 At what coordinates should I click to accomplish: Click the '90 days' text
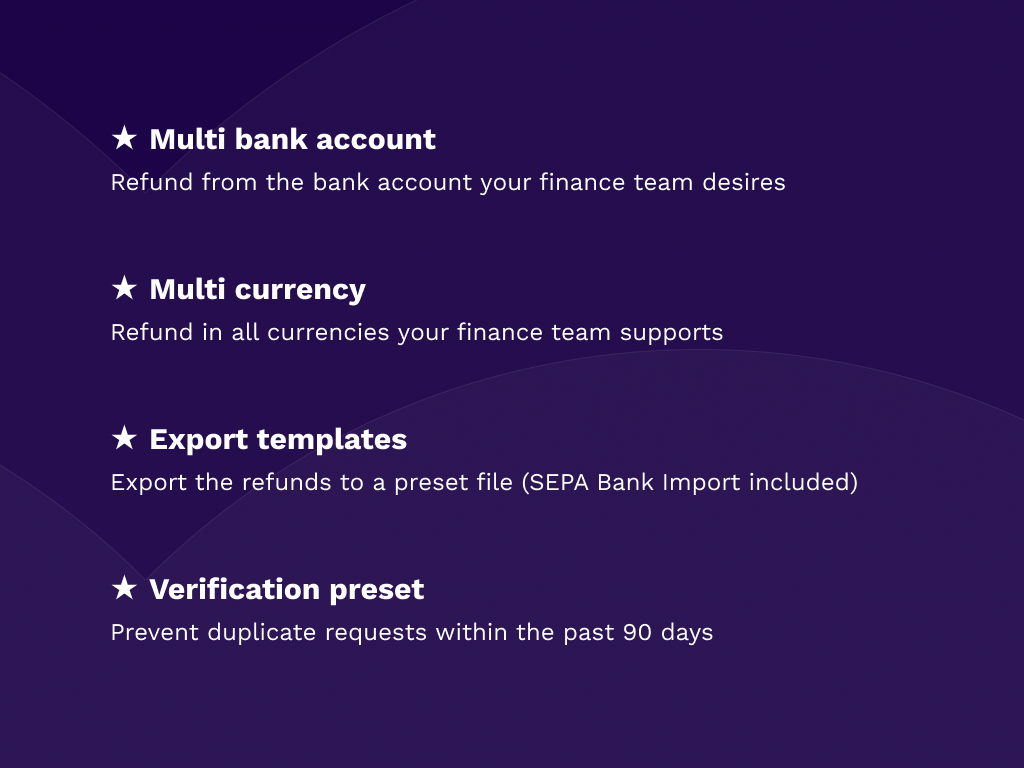click(668, 633)
